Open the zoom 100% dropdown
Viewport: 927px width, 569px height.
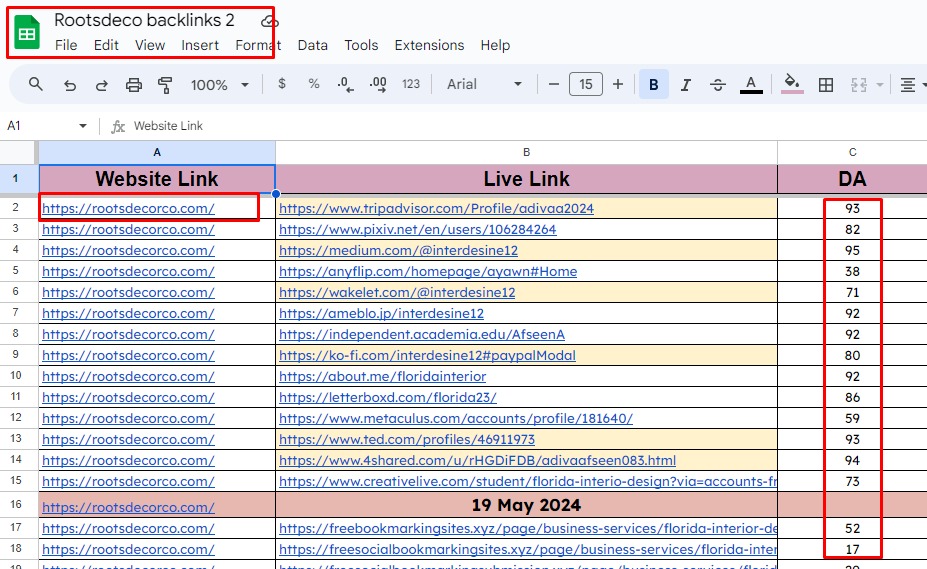[219, 85]
